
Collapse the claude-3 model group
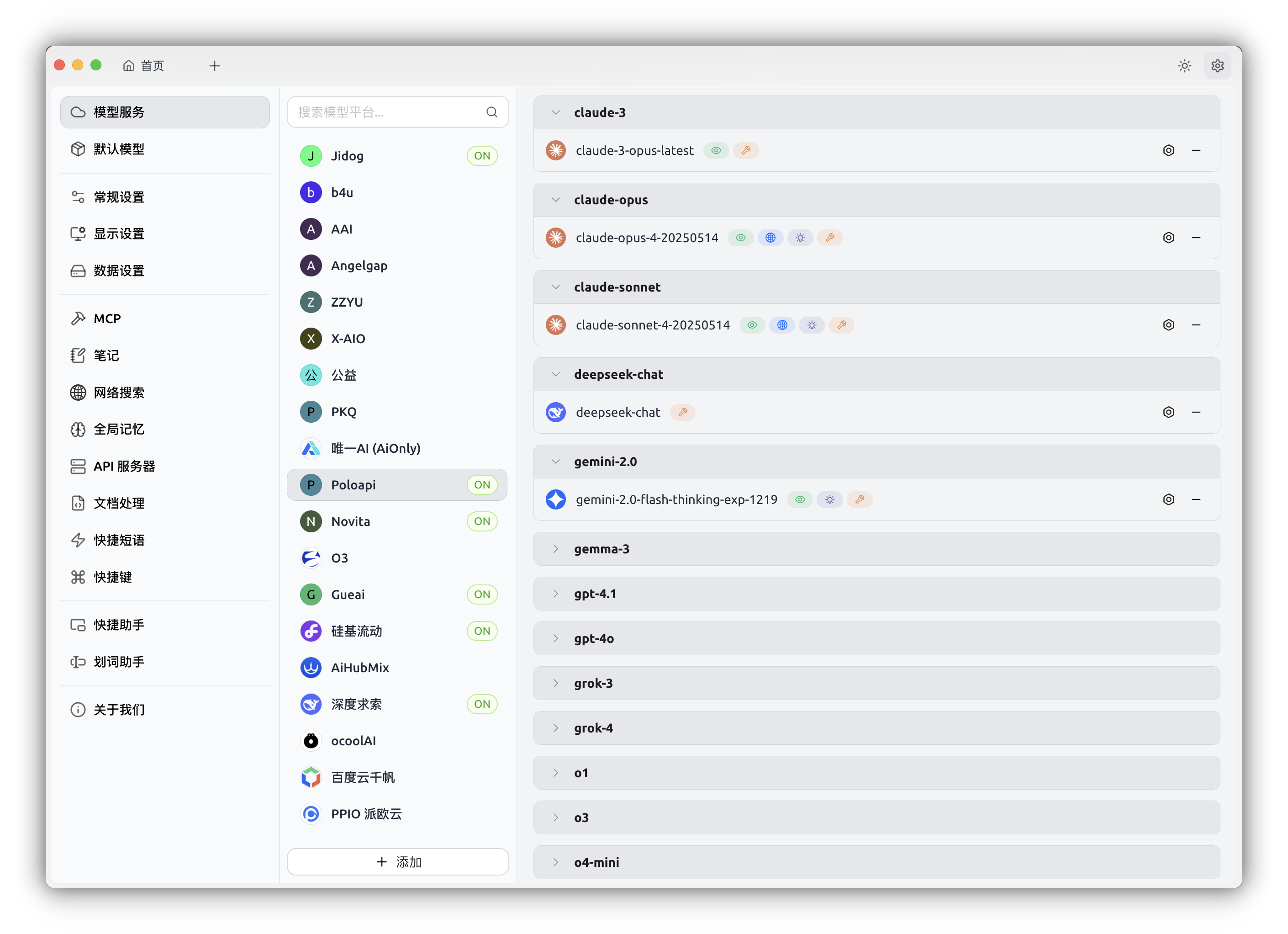click(556, 112)
